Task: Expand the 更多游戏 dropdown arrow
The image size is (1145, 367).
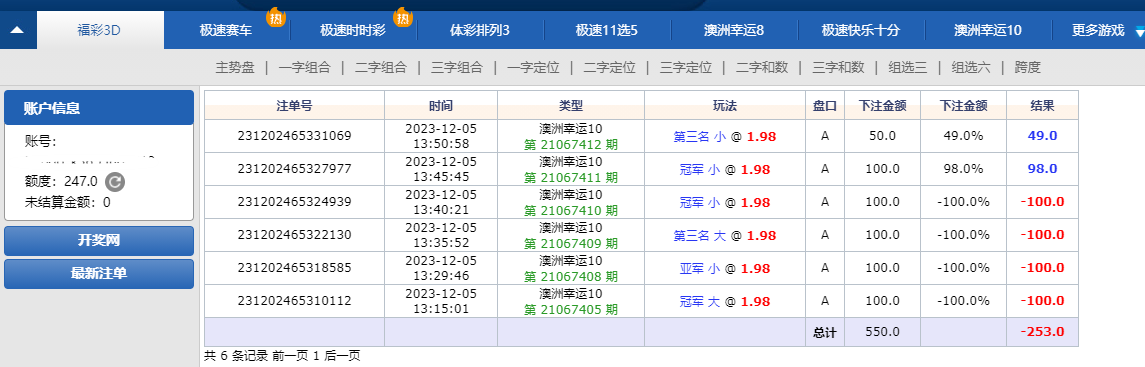Action: click(x=1139, y=31)
